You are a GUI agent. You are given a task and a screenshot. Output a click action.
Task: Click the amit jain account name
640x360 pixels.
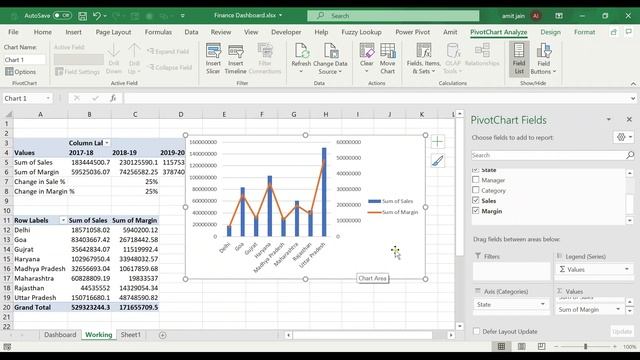(513, 16)
